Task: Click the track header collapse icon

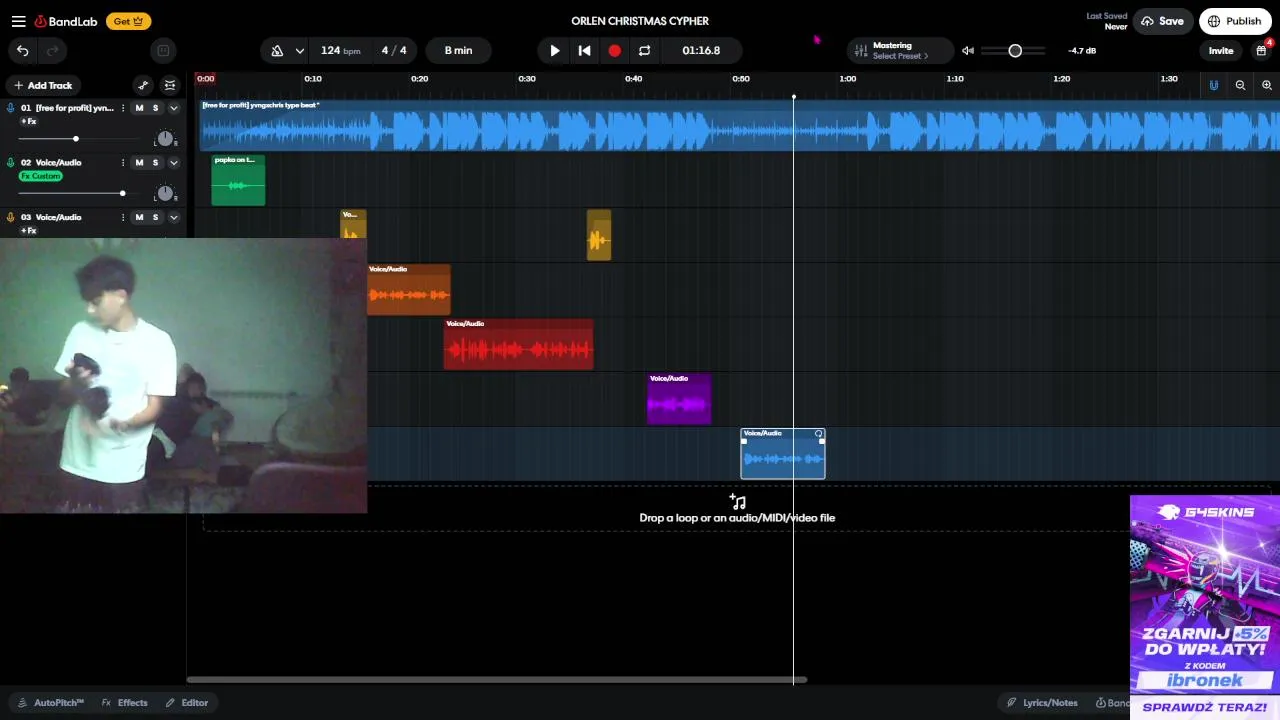Action: [170, 85]
